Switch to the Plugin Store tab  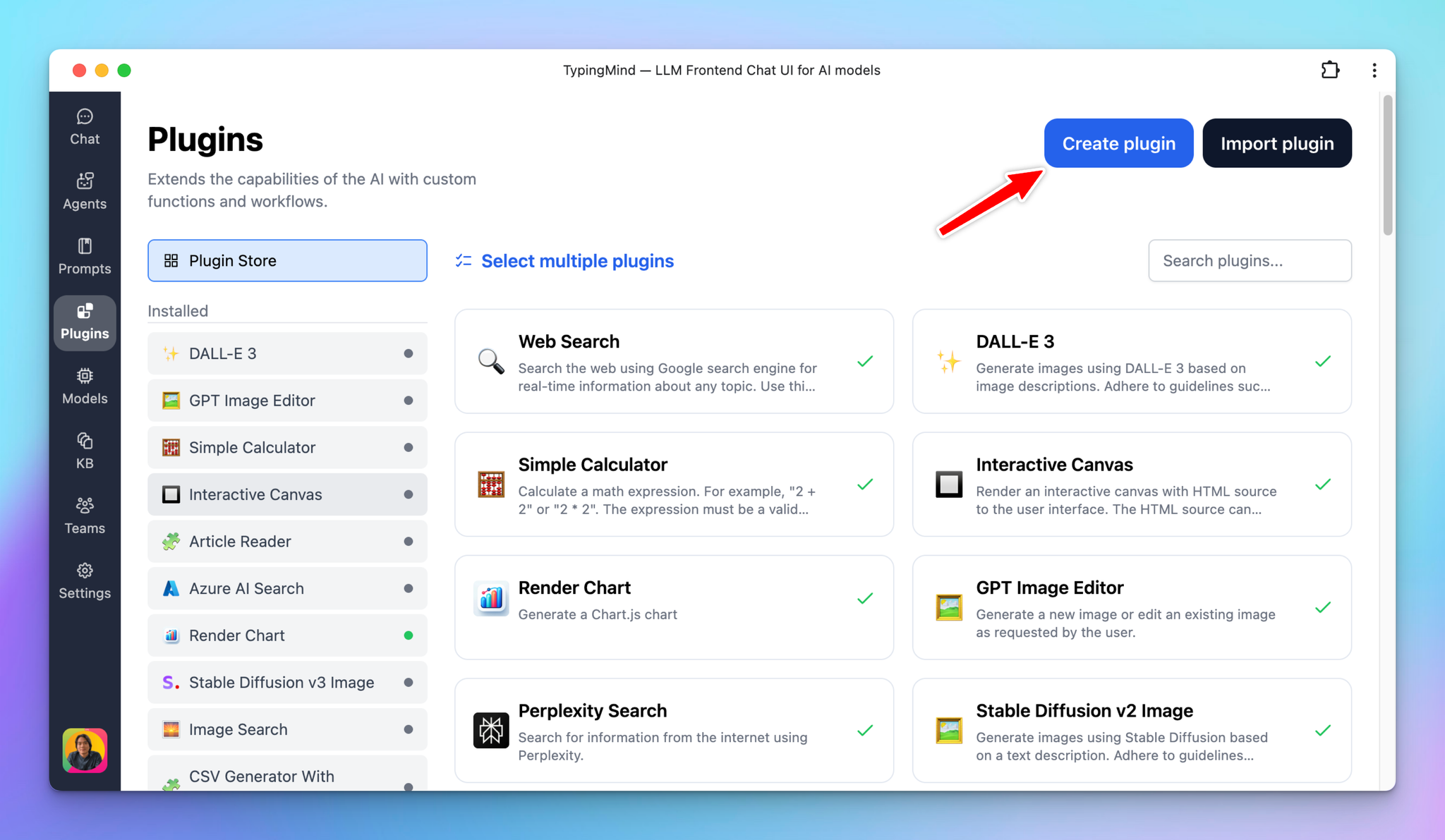[287, 260]
